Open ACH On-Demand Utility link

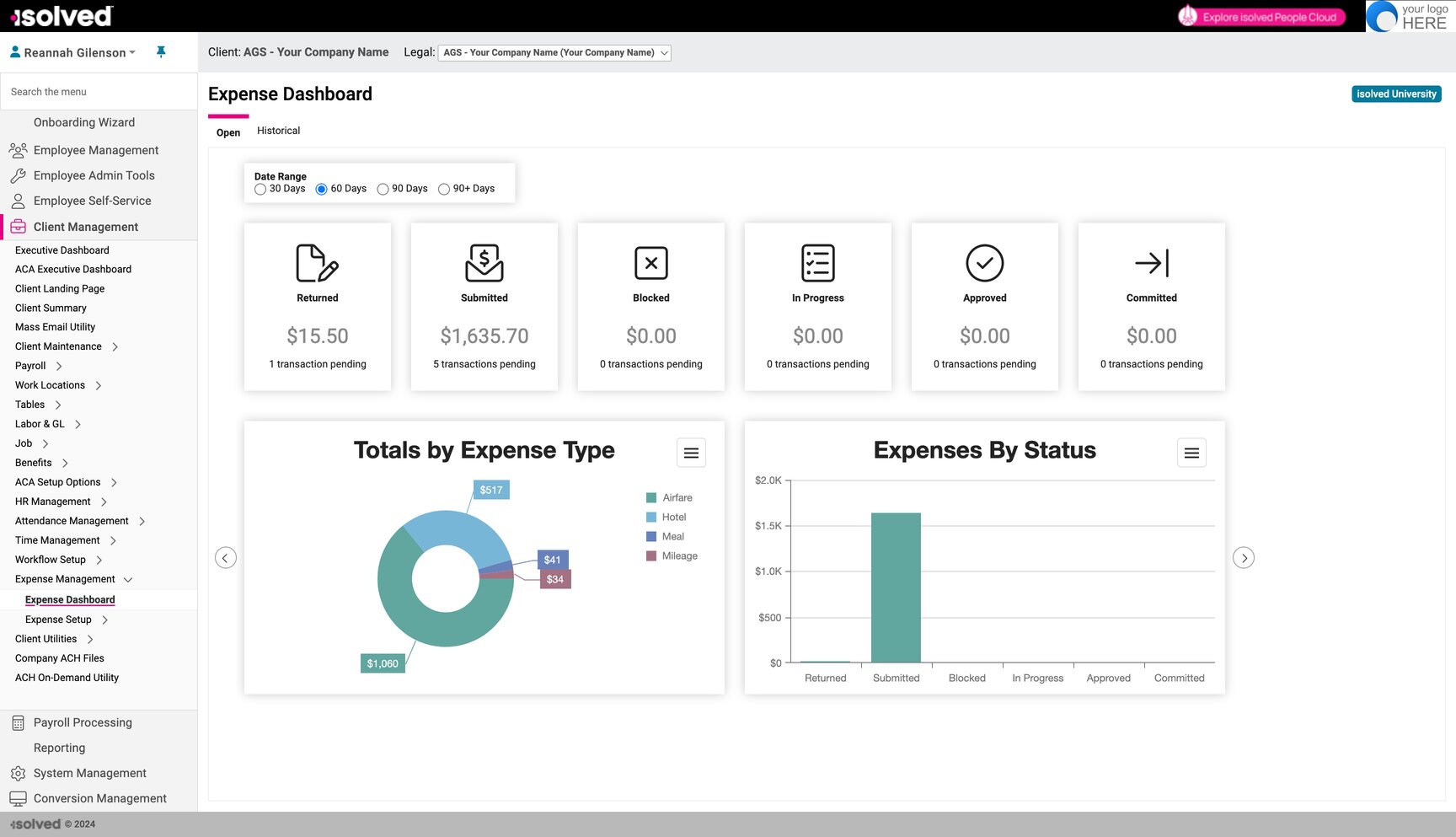67,678
